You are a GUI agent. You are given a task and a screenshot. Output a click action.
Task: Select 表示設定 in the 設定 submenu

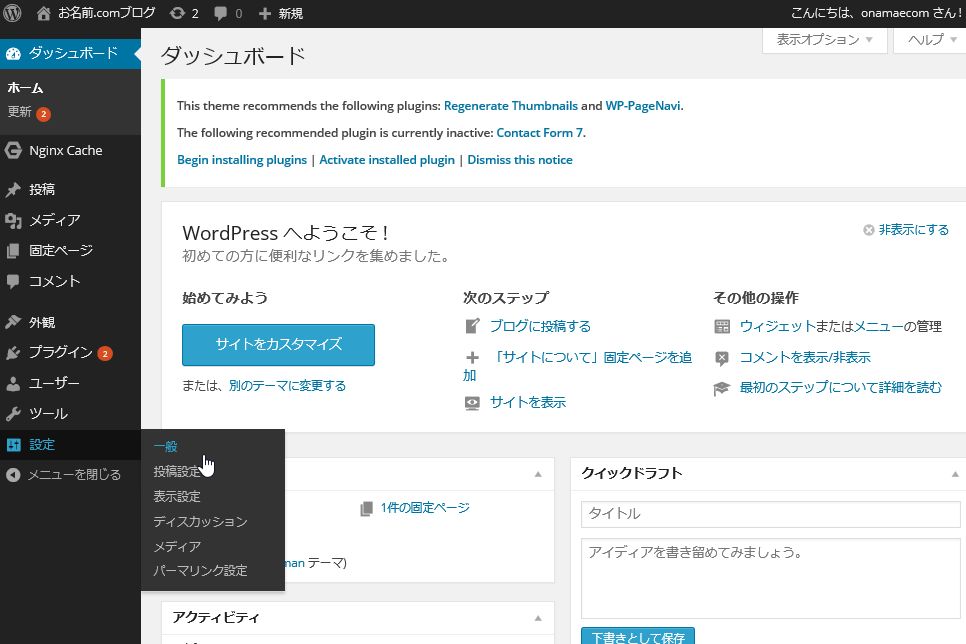click(x=177, y=496)
